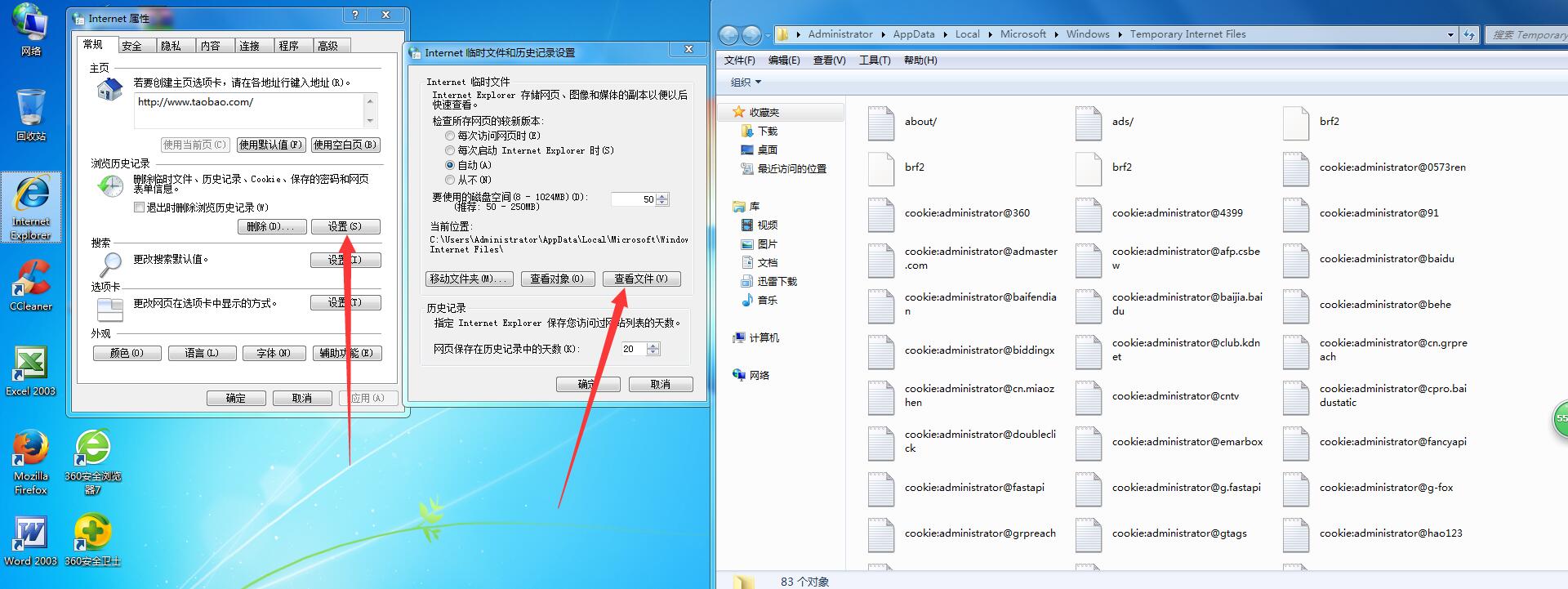The image size is (1568, 589).
Task: Click the Explorer address bar refresh icon
Action: [1469, 34]
